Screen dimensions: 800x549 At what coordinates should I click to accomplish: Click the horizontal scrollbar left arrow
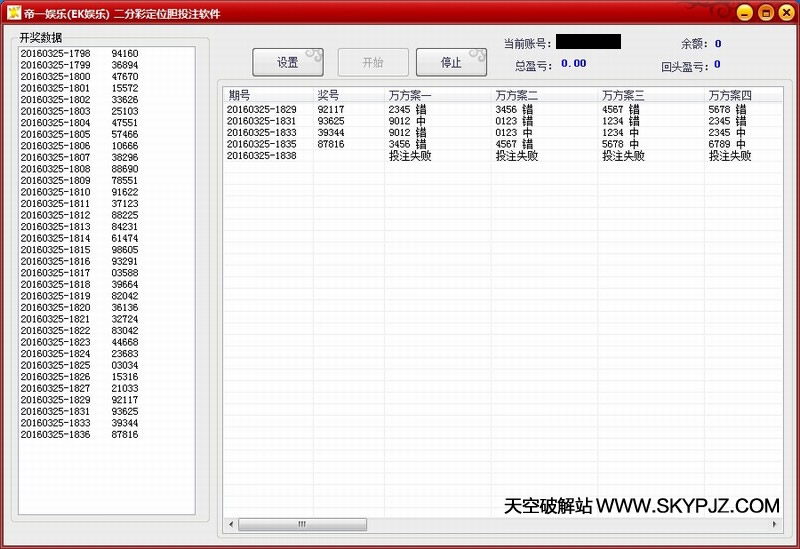pos(230,524)
